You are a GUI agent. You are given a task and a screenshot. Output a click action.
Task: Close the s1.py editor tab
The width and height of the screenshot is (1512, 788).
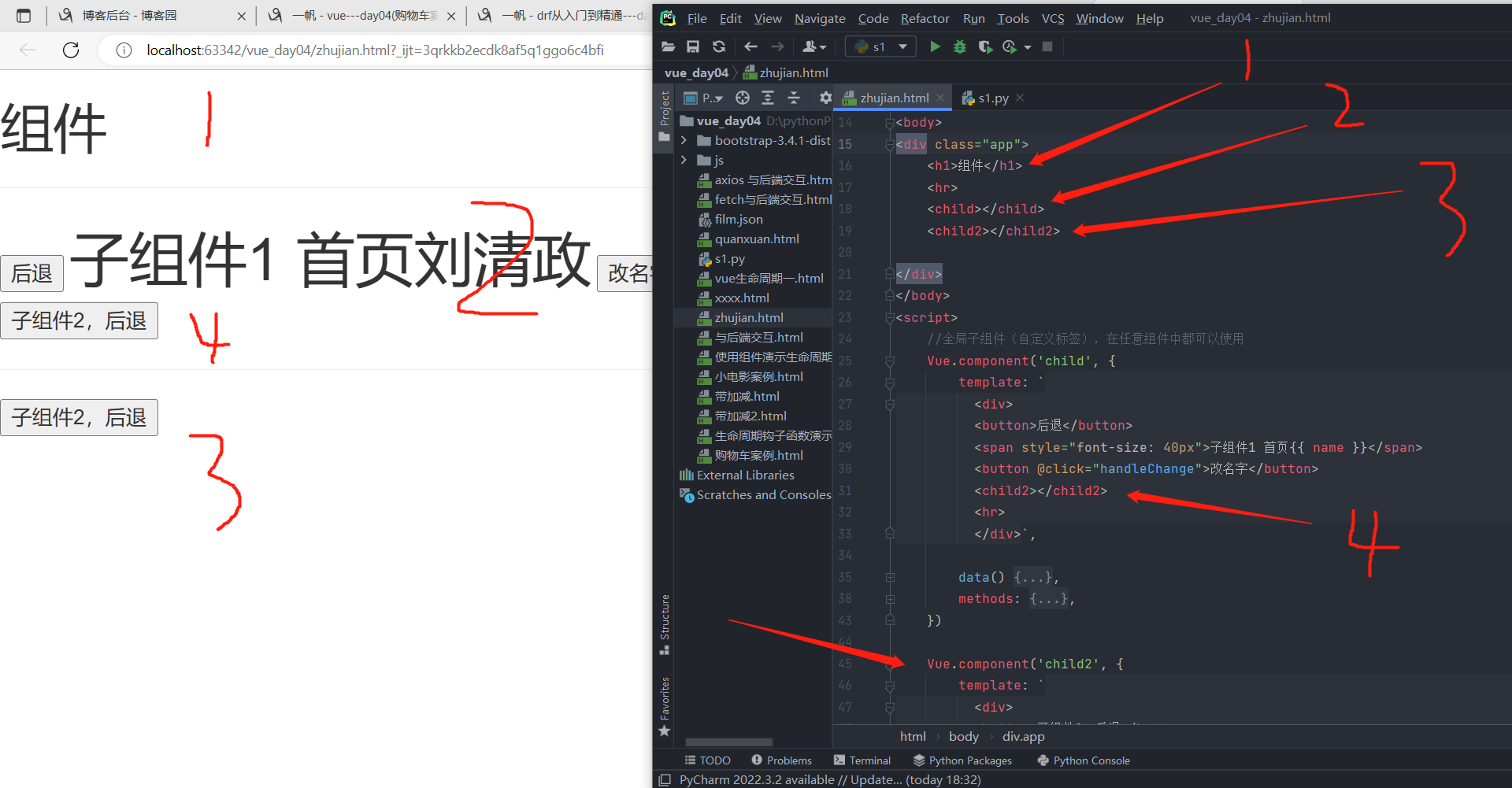tap(1020, 98)
